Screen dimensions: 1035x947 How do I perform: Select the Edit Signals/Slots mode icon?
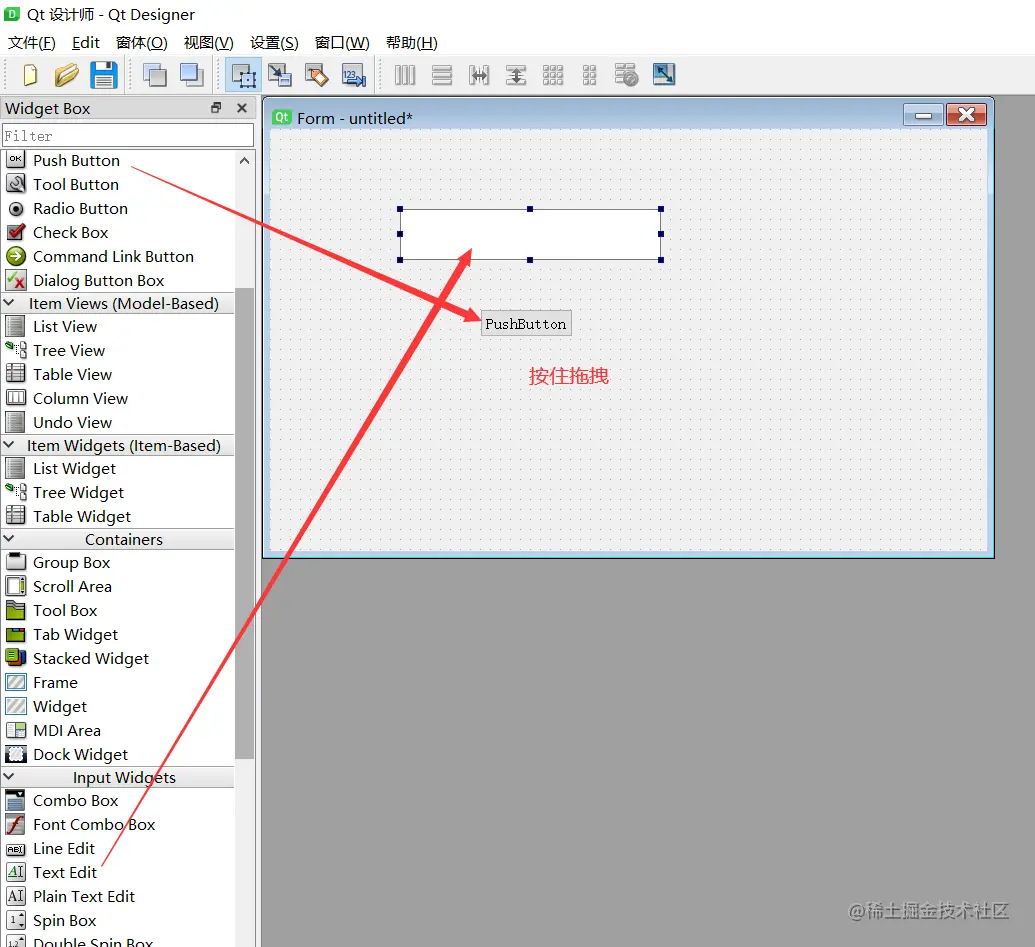click(280, 75)
